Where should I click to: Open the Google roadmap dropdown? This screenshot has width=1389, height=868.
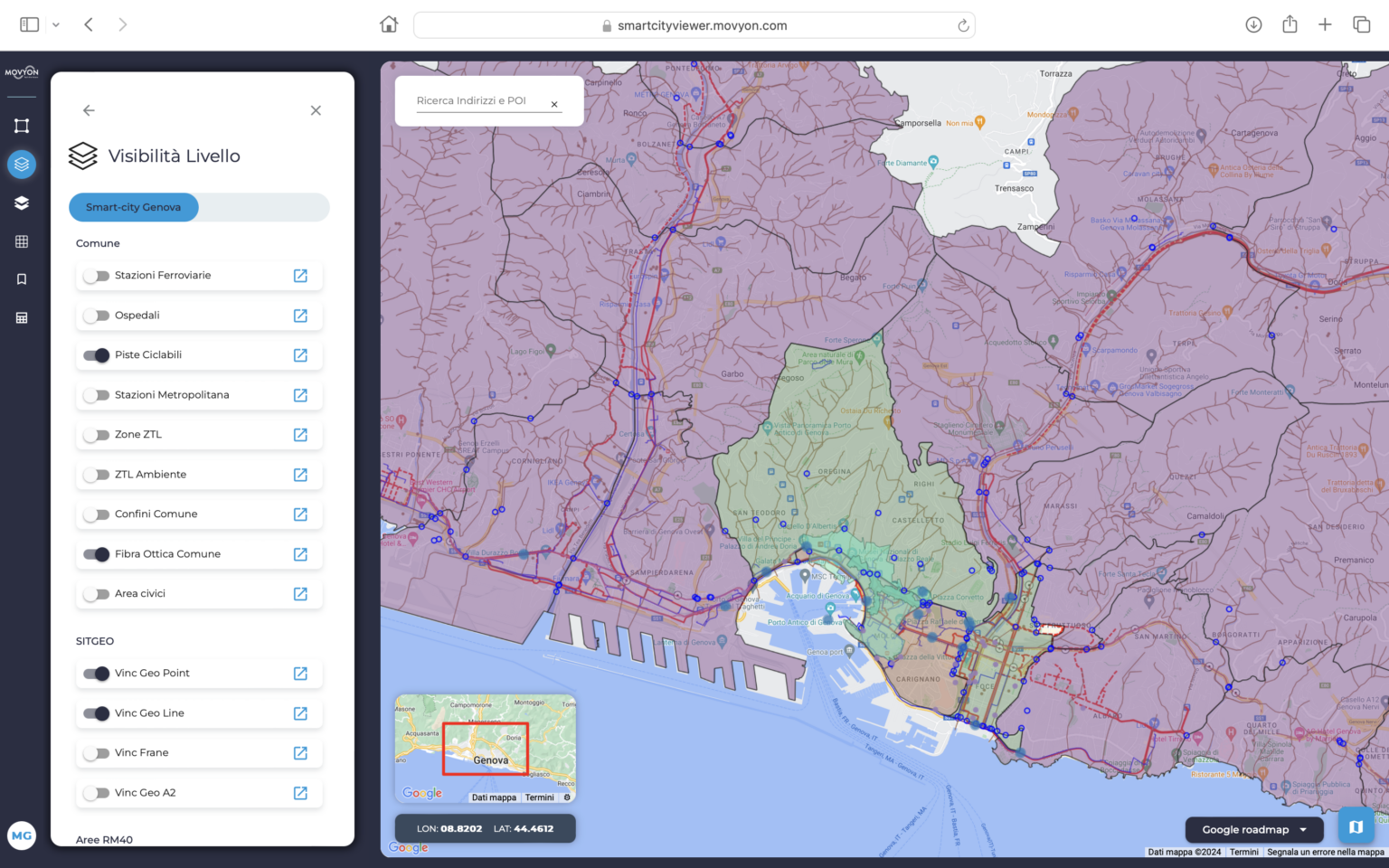click(x=1253, y=829)
